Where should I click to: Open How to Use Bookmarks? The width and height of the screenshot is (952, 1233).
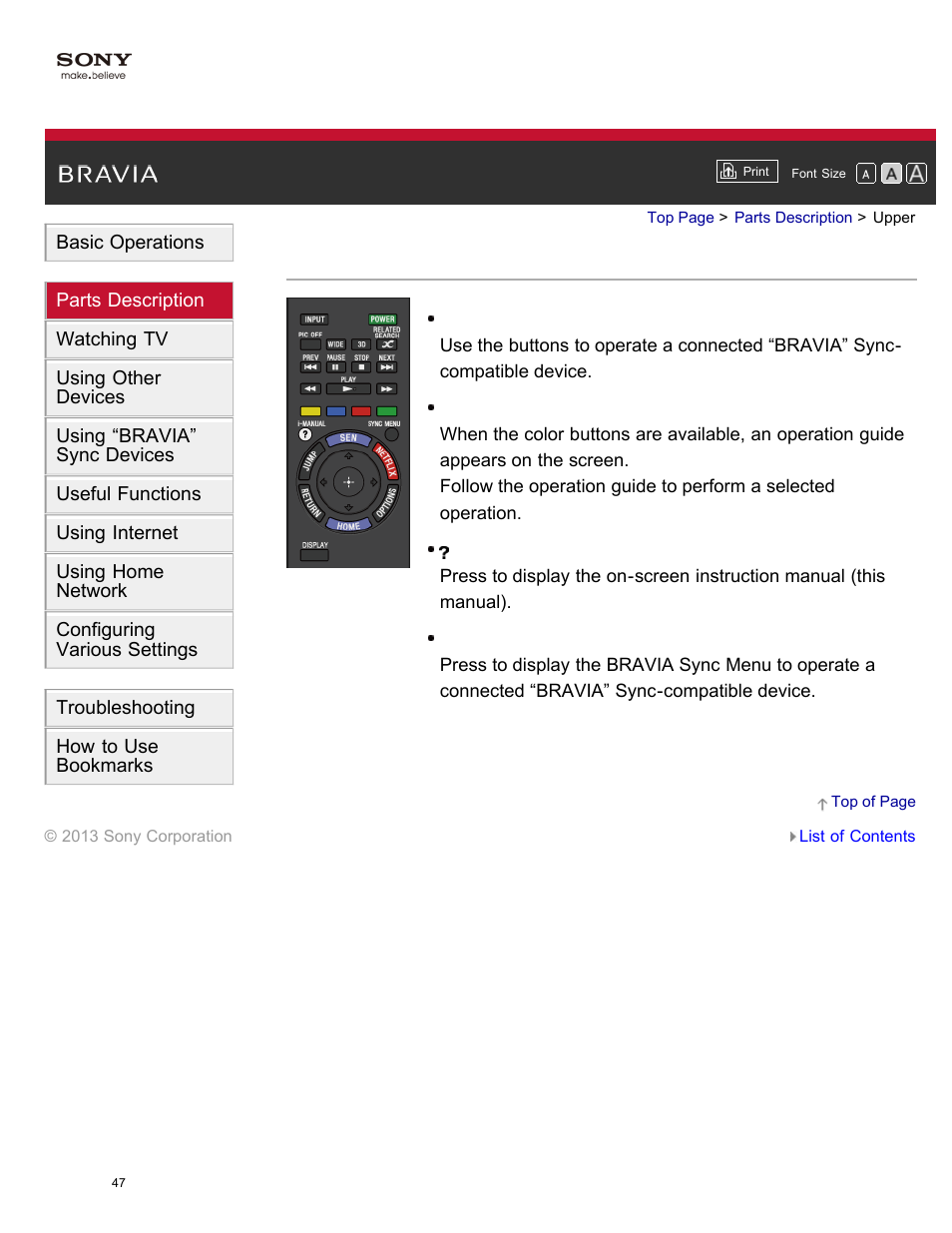pos(139,756)
